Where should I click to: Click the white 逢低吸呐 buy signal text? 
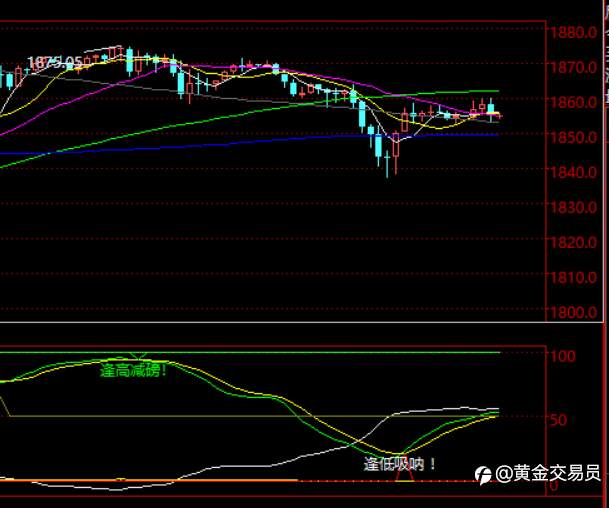tap(400, 464)
